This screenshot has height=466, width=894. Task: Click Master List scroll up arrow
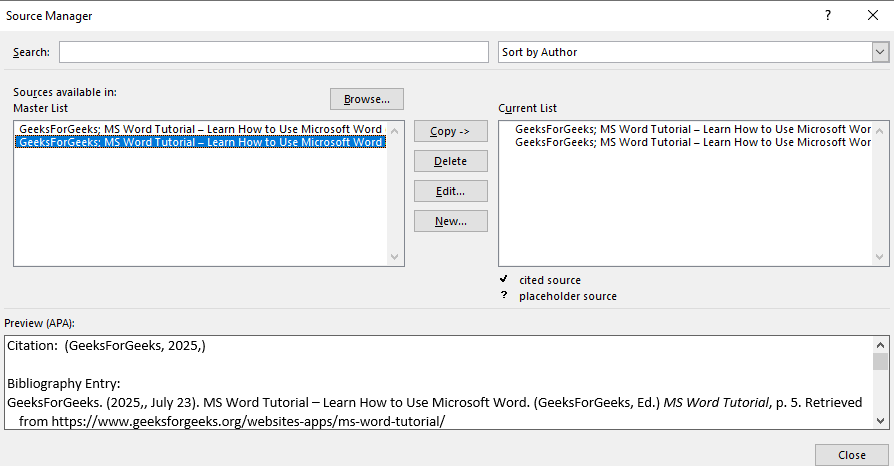[395, 130]
